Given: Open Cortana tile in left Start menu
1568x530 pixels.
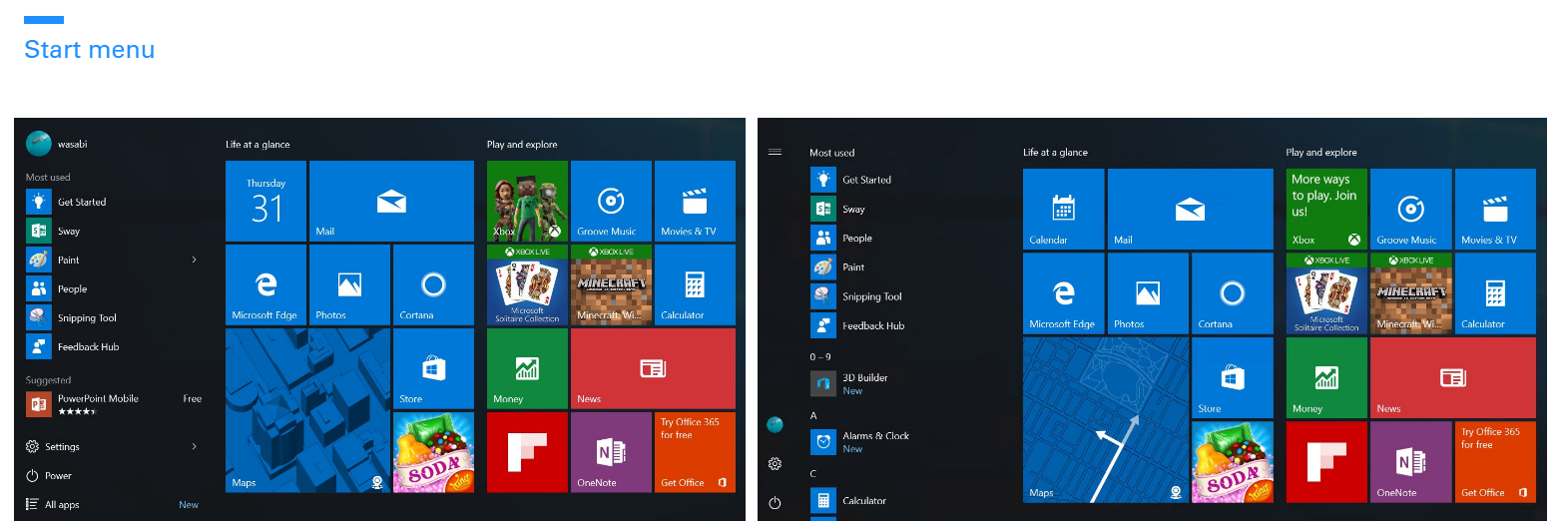Looking at the screenshot, I should pos(433,284).
